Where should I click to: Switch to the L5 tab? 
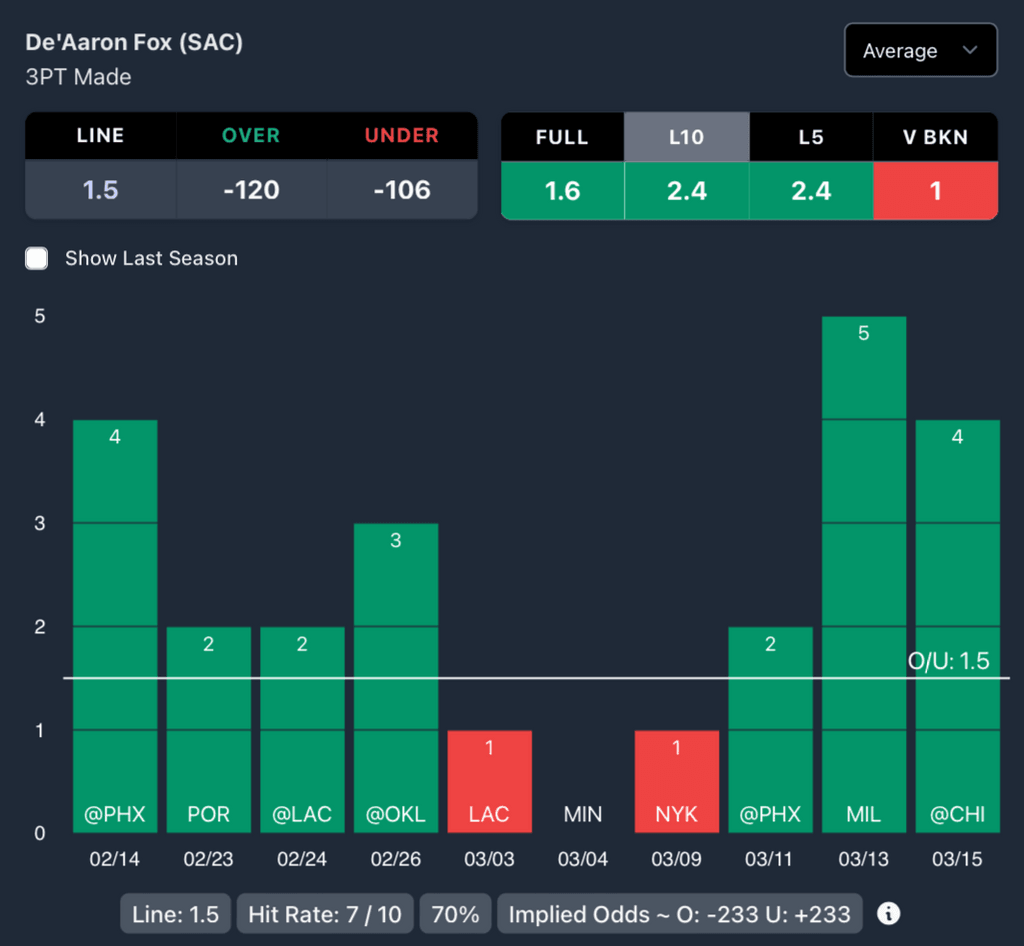[811, 136]
